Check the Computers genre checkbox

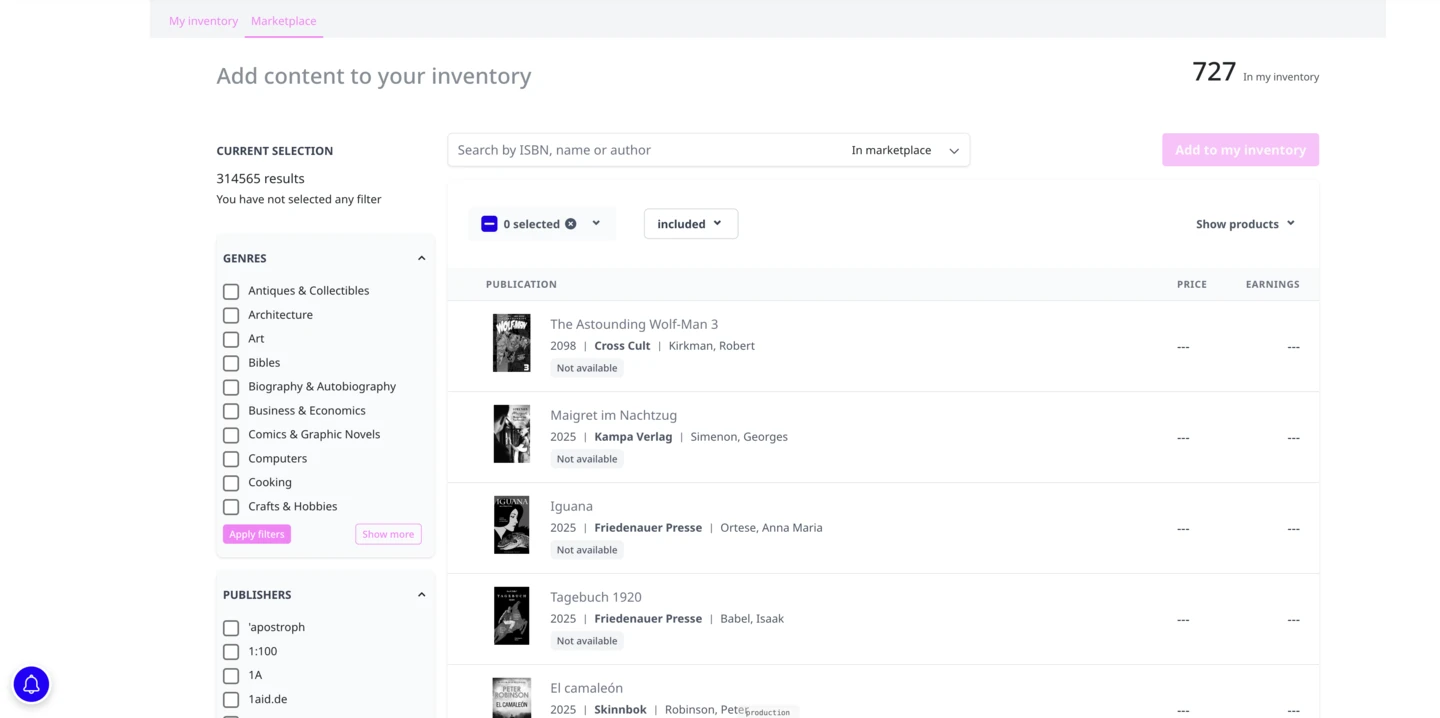[x=231, y=459]
